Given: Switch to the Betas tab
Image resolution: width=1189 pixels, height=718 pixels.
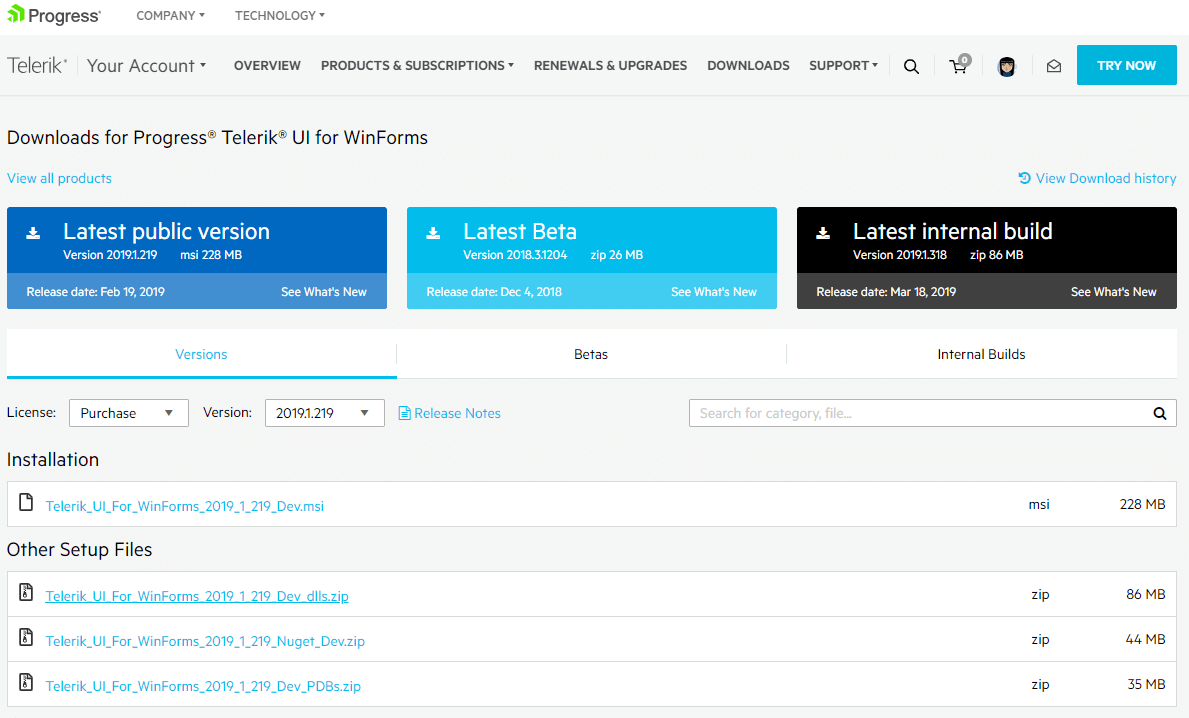Looking at the screenshot, I should click(590, 354).
